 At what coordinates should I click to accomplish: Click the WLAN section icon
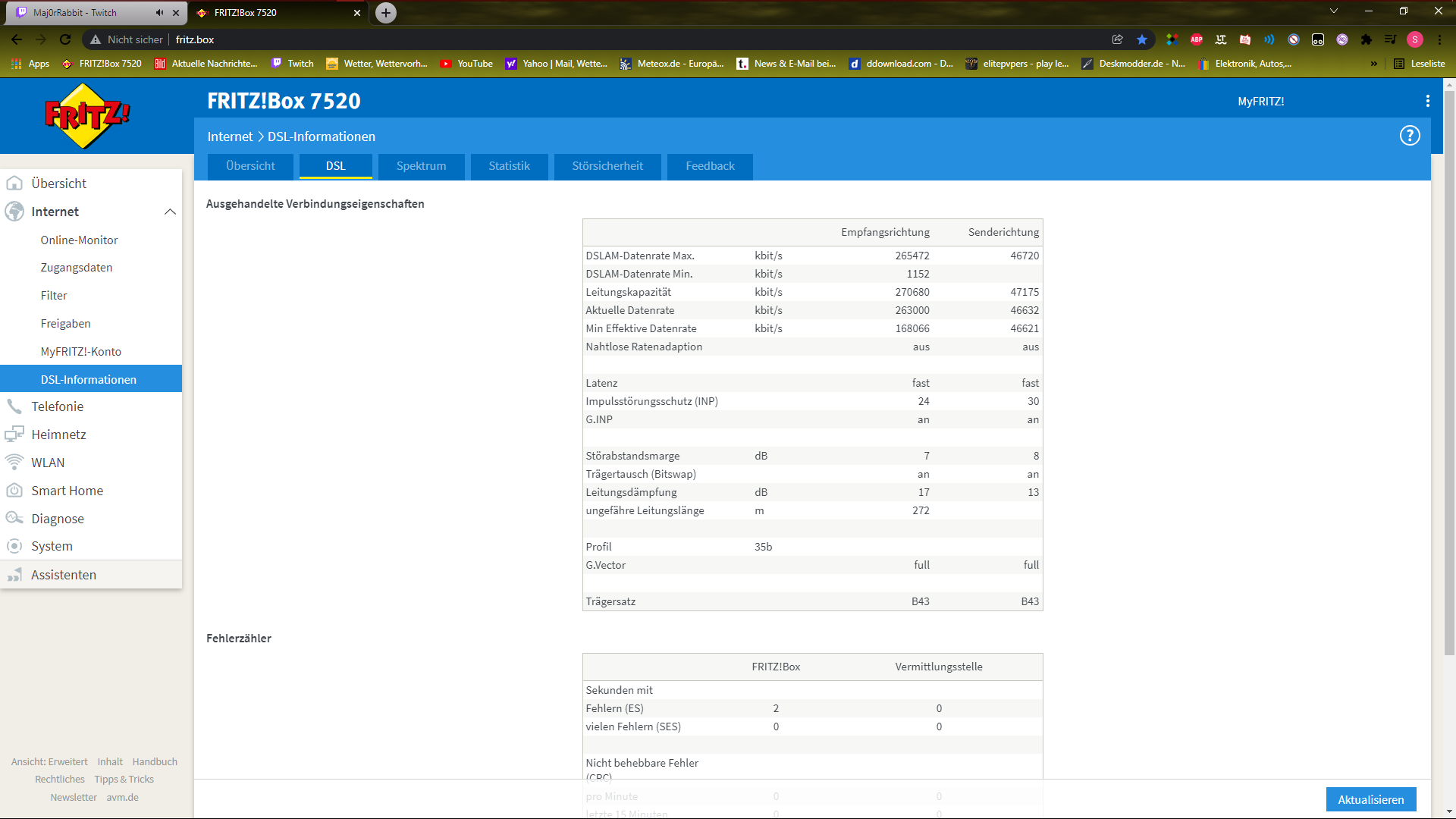[17, 462]
